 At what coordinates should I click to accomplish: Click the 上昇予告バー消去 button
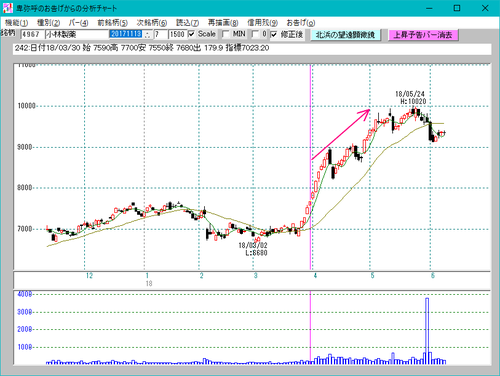point(423,35)
